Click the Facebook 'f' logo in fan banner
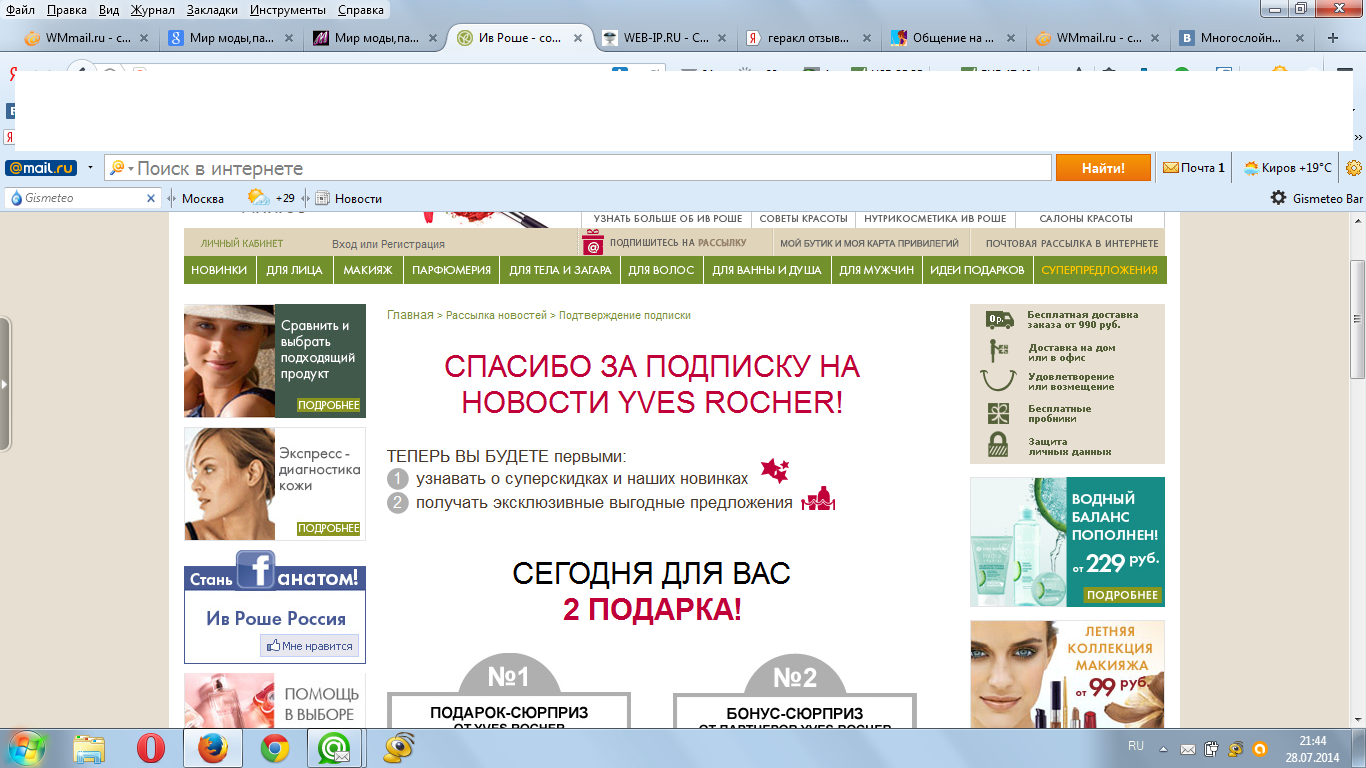Image resolution: width=1366 pixels, height=768 pixels. (x=256, y=570)
